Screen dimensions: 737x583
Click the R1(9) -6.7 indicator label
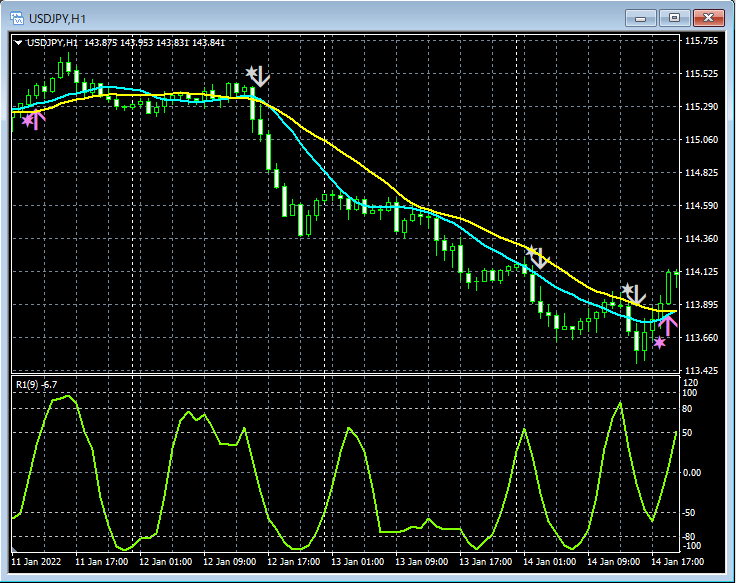(37, 385)
